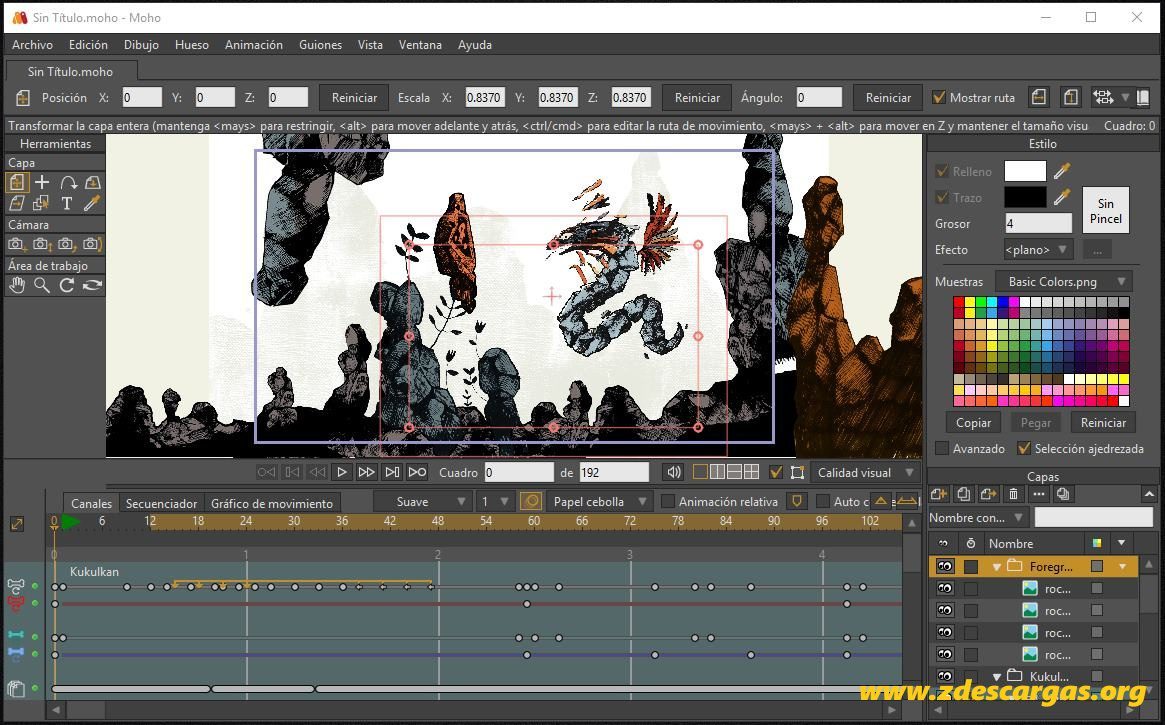Jump to end with last playback button
1165x725 pixels.
(x=418, y=472)
